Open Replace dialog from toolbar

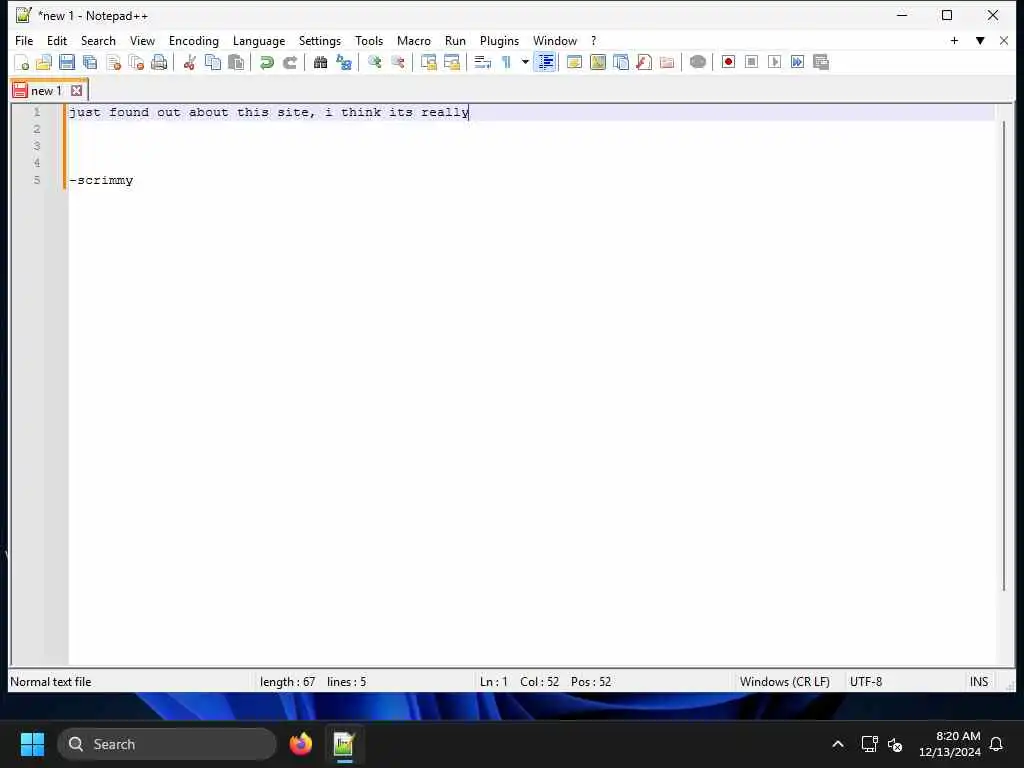pos(344,63)
